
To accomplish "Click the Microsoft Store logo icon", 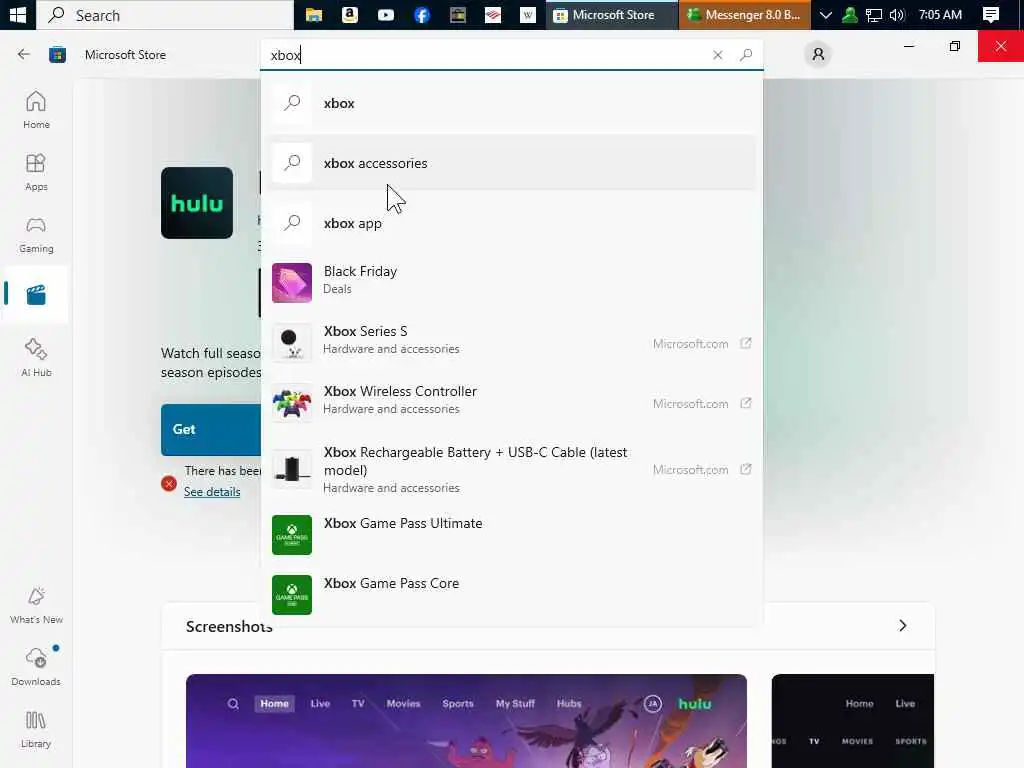I will point(57,54).
